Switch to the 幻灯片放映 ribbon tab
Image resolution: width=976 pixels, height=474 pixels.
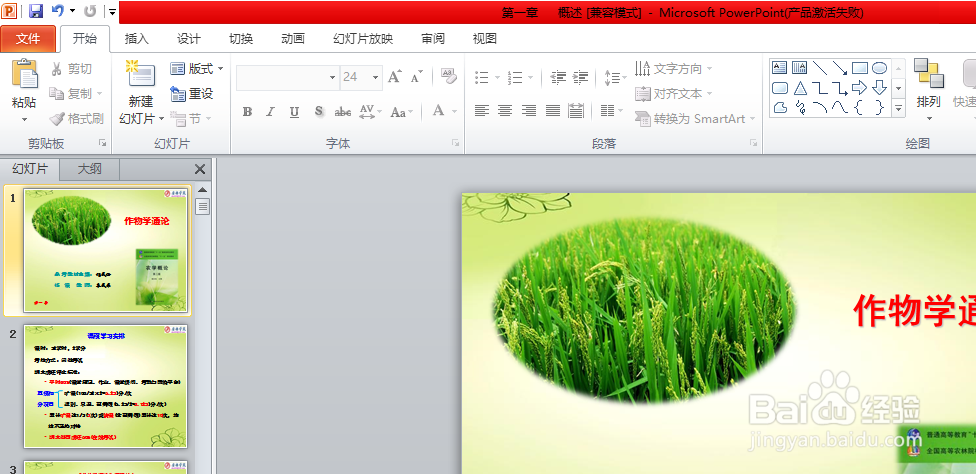(x=363, y=39)
